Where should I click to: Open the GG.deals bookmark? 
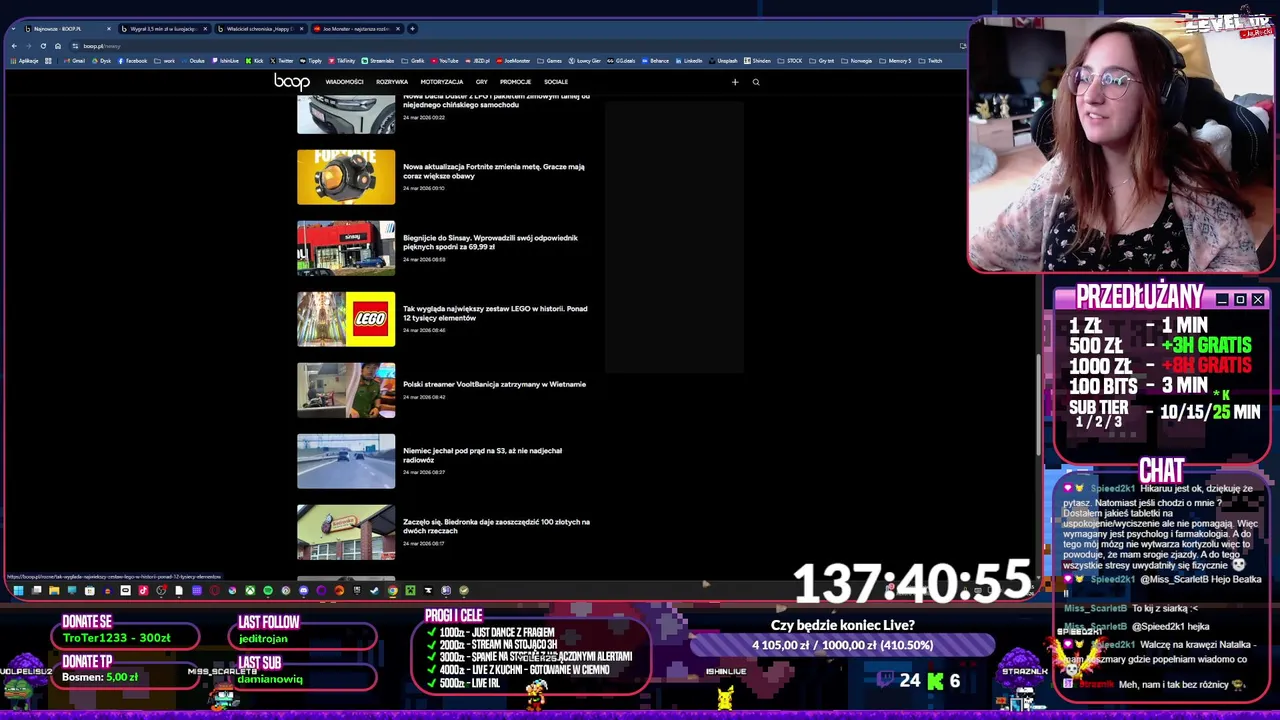(x=620, y=61)
